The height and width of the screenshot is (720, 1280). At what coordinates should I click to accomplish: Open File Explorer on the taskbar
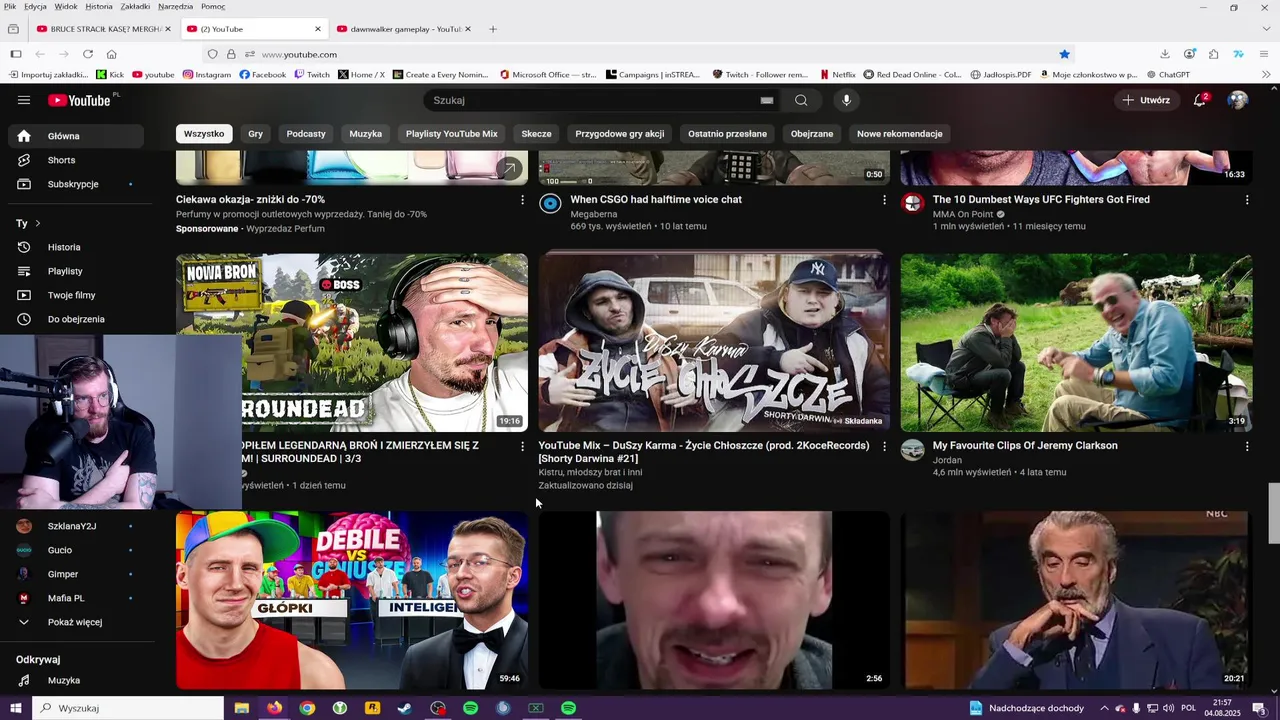coord(241,708)
